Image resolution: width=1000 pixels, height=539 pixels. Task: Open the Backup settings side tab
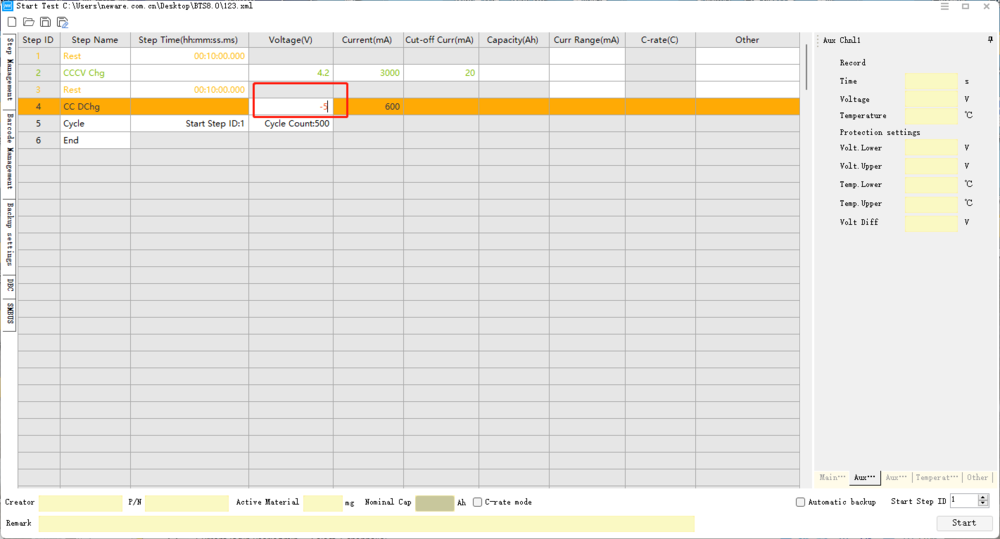9,234
